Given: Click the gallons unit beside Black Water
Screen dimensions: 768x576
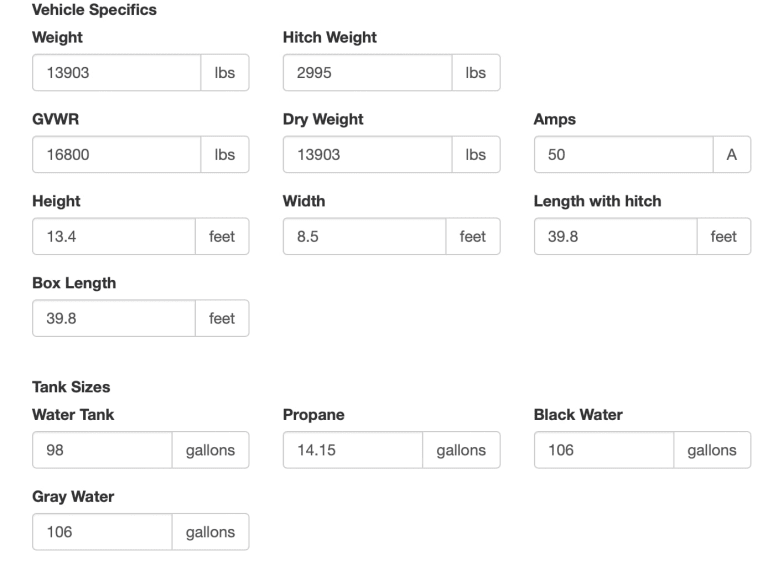Looking at the screenshot, I should [712, 450].
